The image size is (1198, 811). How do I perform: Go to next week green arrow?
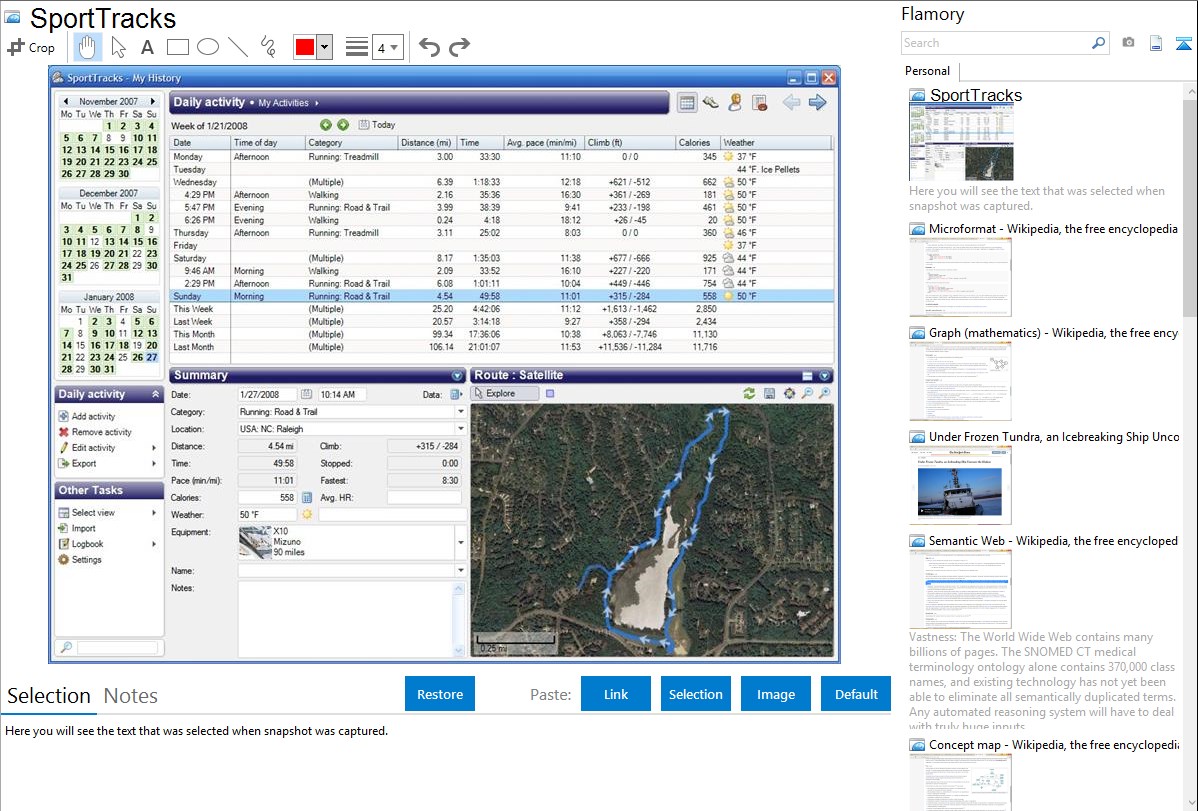343,125
